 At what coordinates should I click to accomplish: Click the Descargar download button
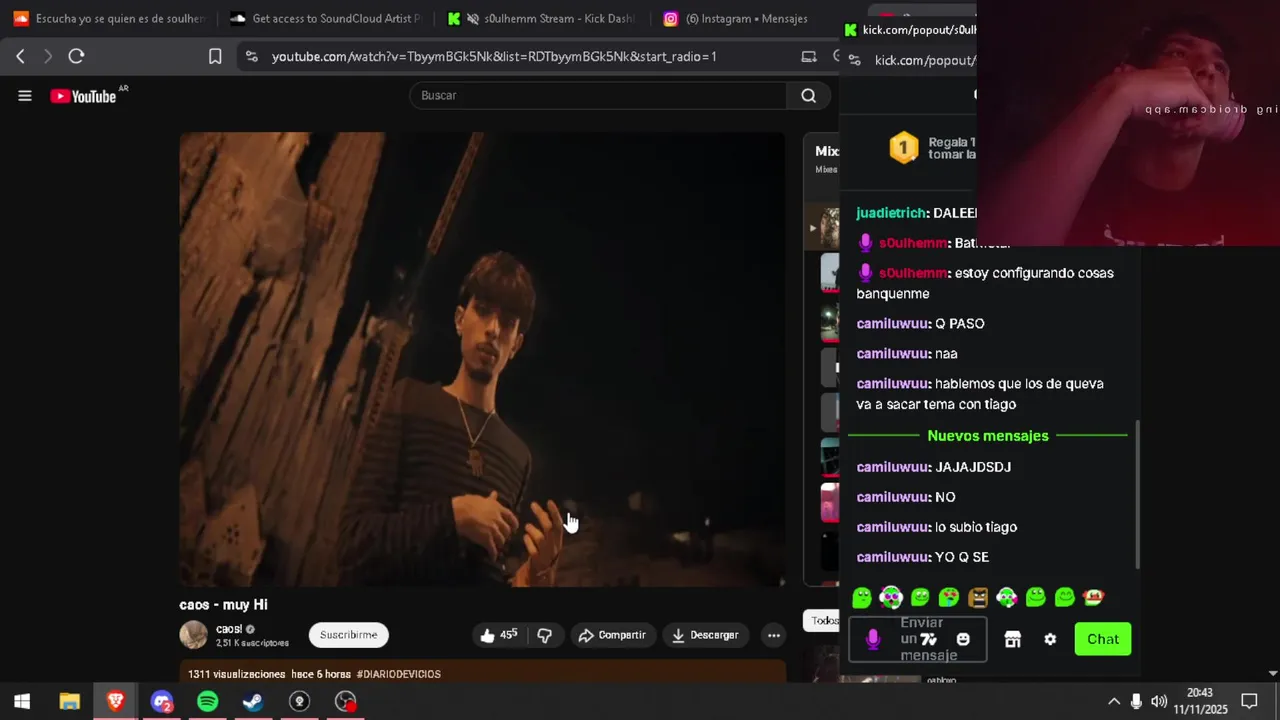pyautogui.click(x=705, y=635)
